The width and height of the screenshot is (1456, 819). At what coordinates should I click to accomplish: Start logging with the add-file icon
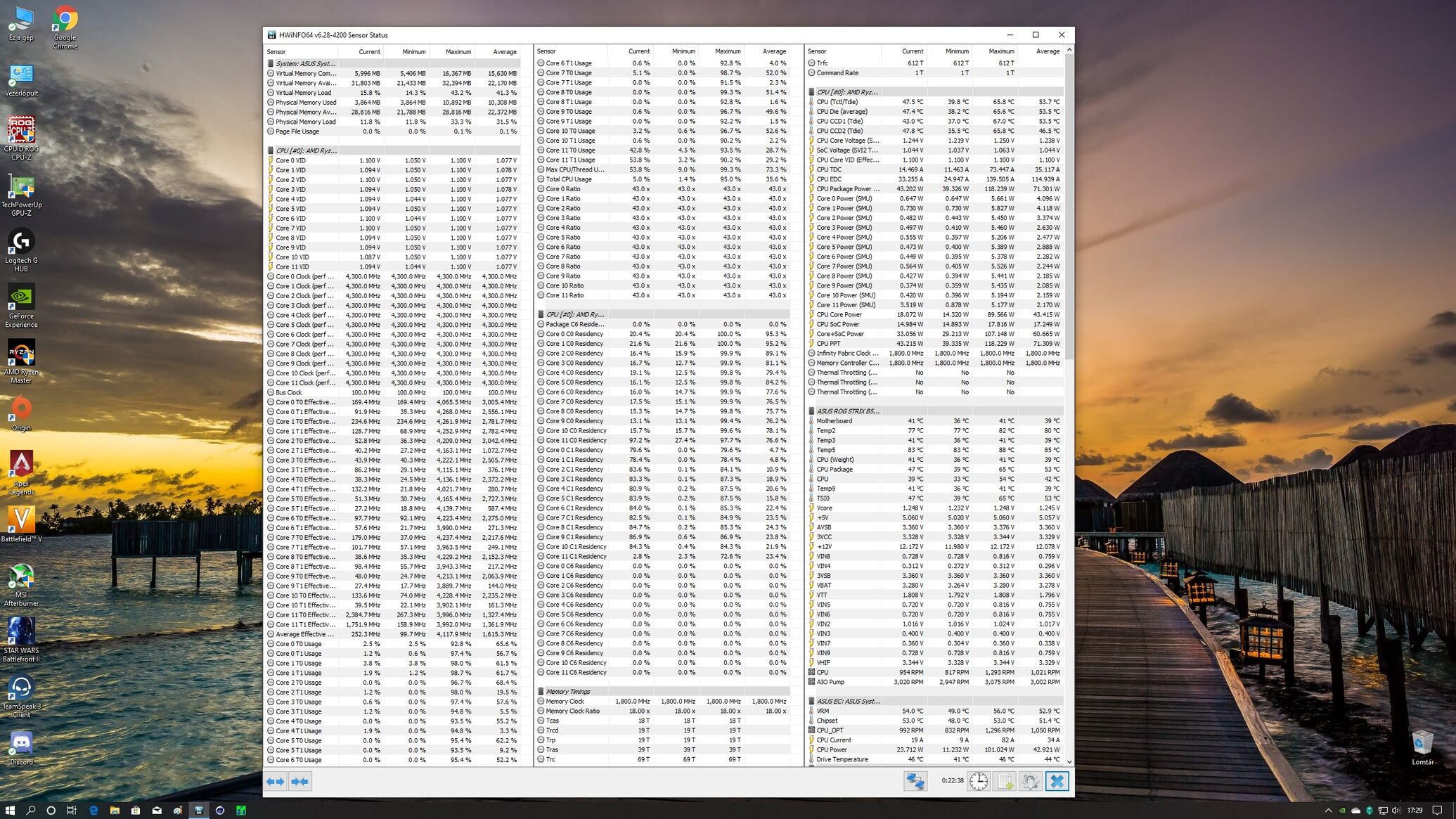click(x=1005, y=781)
